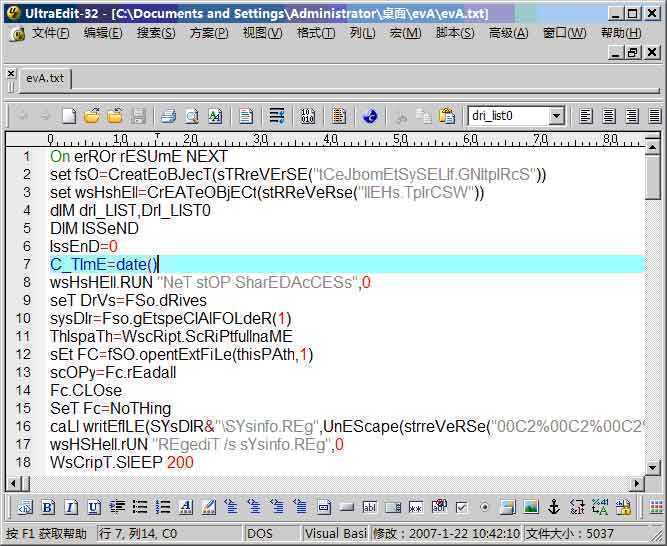This screenshot has height=546, width=667.
Task: Click the HTML password field asterisk icon
Action: point(416,507)
